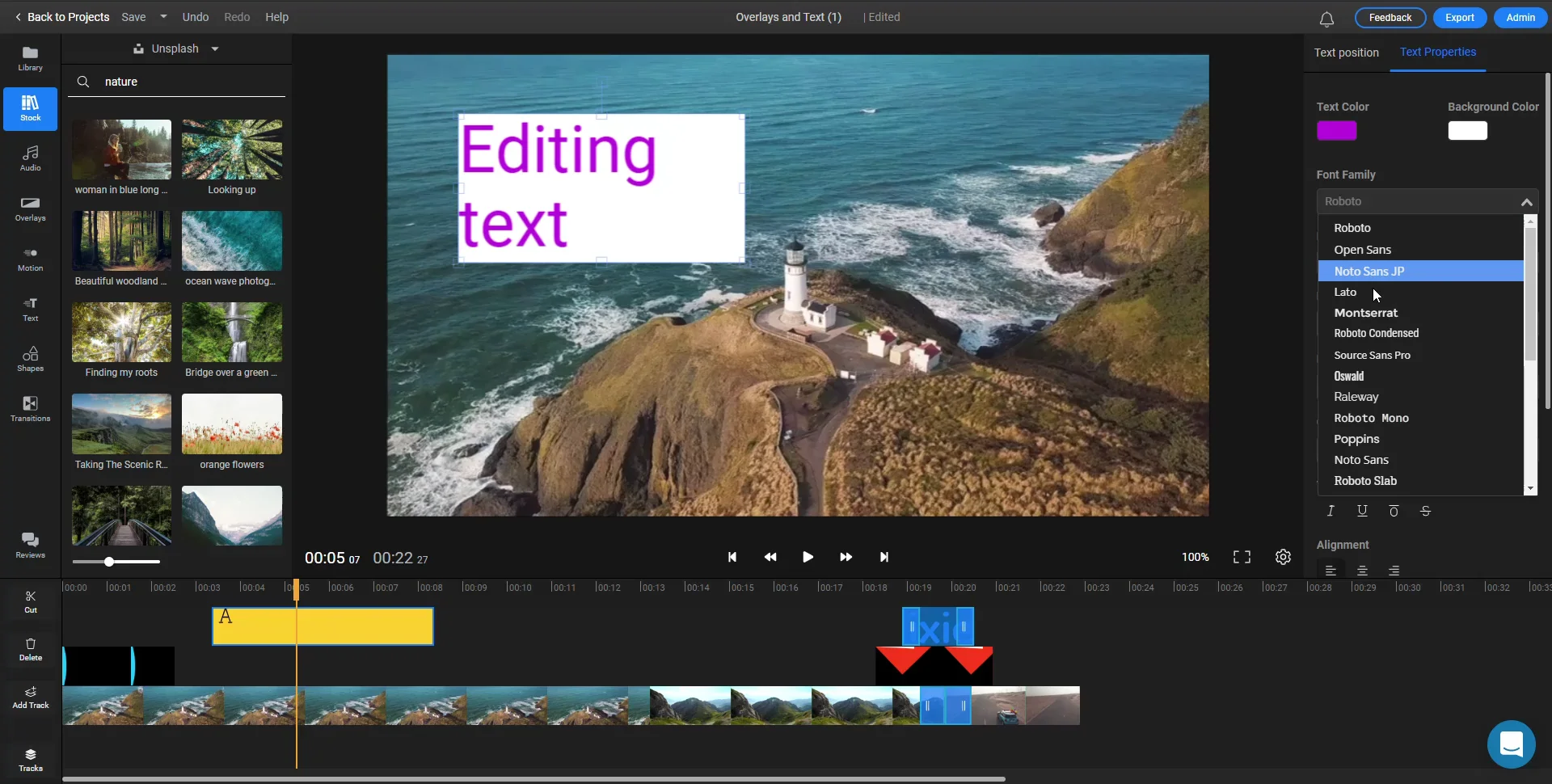Switch to Text position tab

coord(1346,53)
